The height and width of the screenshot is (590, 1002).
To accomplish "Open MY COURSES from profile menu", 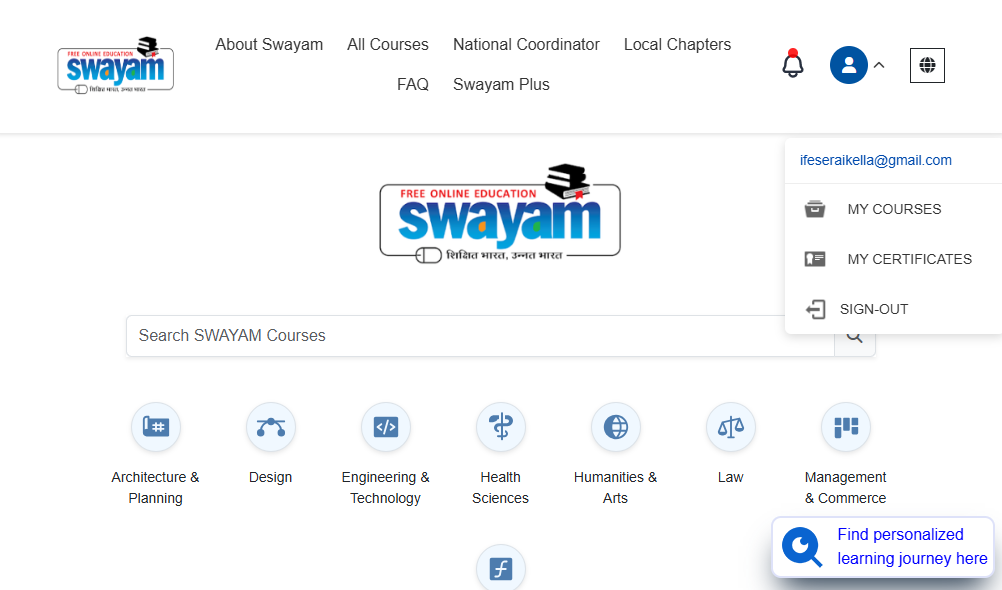I will [x=893, y=209].
